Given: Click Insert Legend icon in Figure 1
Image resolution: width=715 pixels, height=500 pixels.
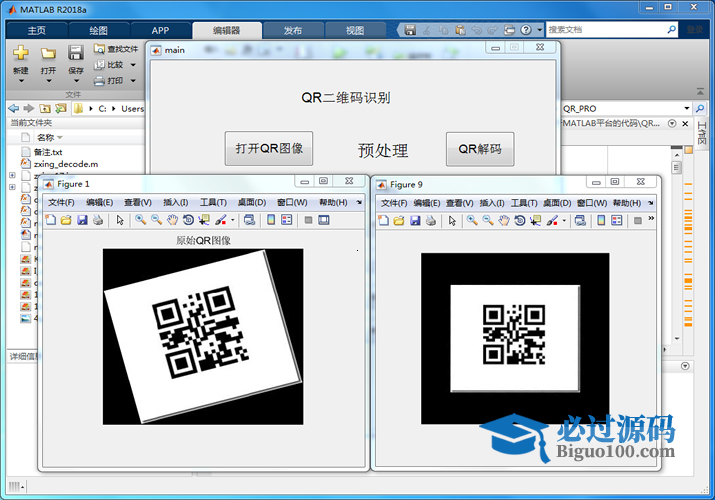Looking at the screenshot, I should 286,220.
